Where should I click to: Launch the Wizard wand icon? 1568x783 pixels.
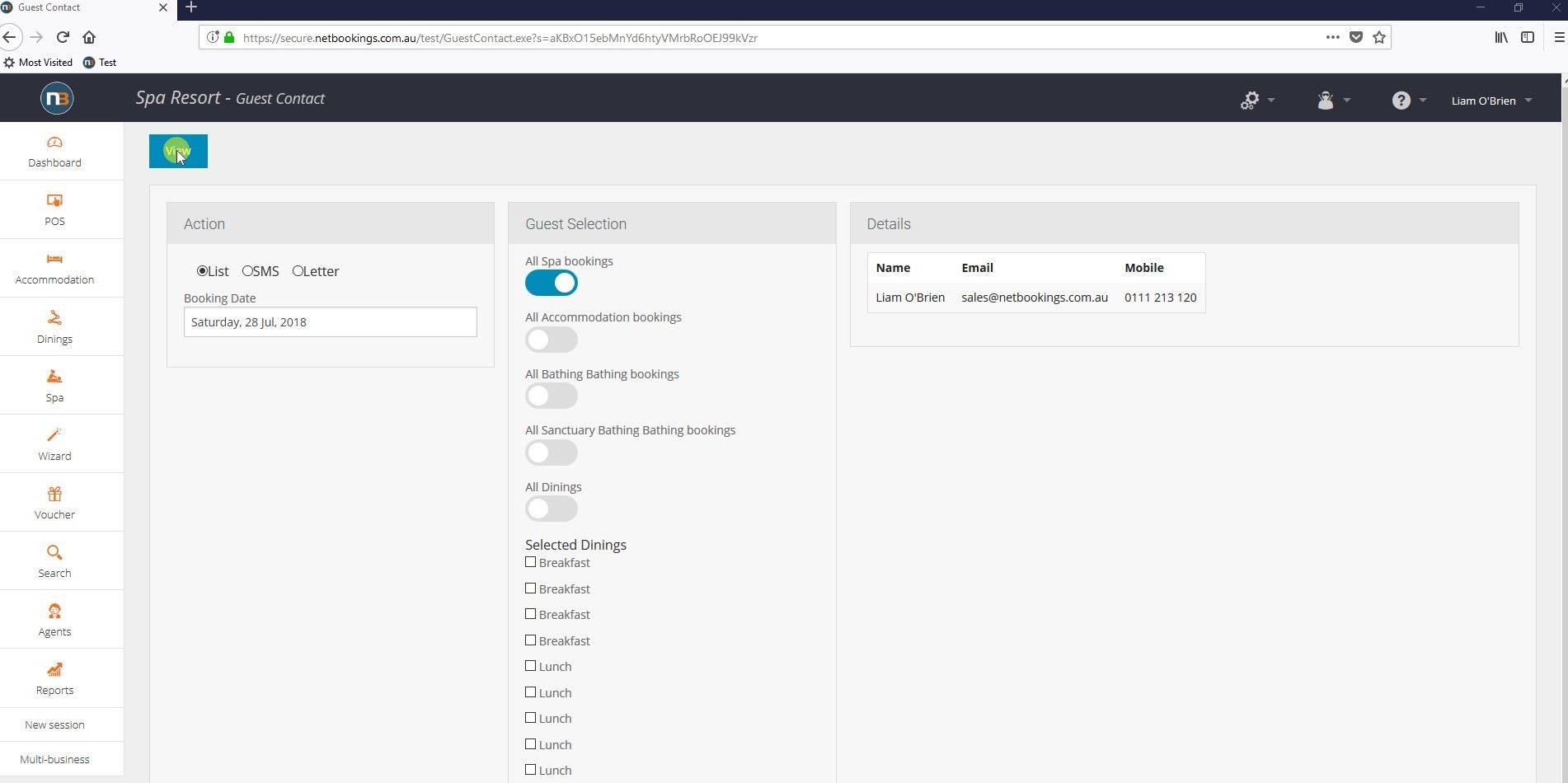(54, 435)
